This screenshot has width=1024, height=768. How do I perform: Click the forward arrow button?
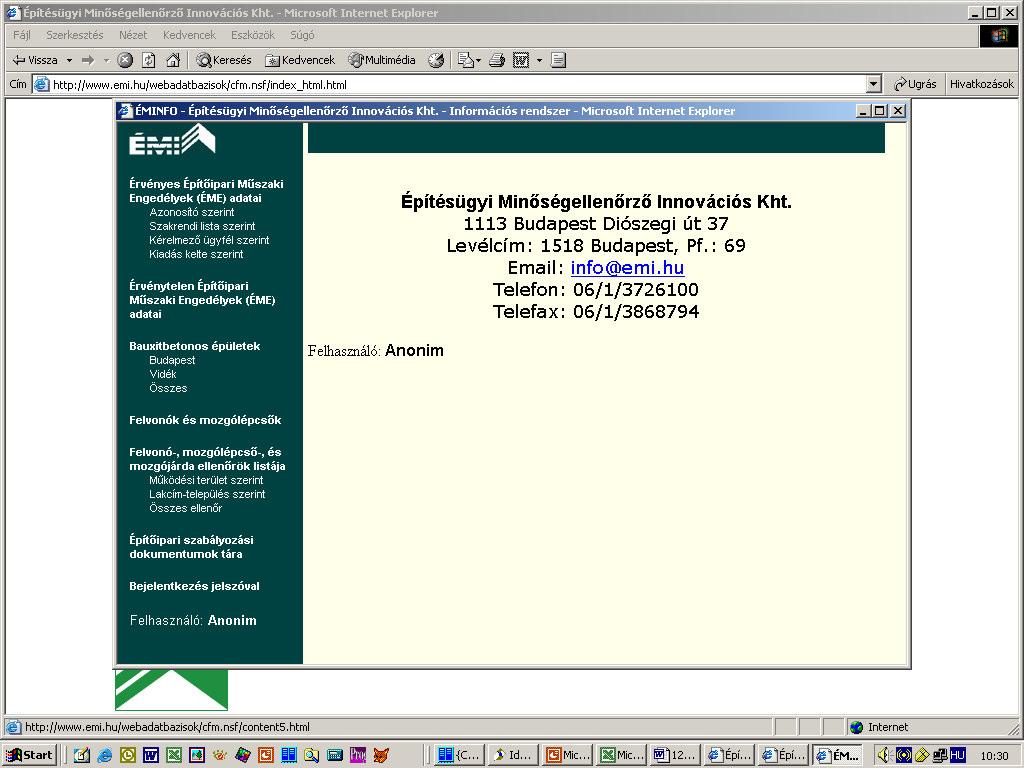pyautogui.click(x=88, y=60)
